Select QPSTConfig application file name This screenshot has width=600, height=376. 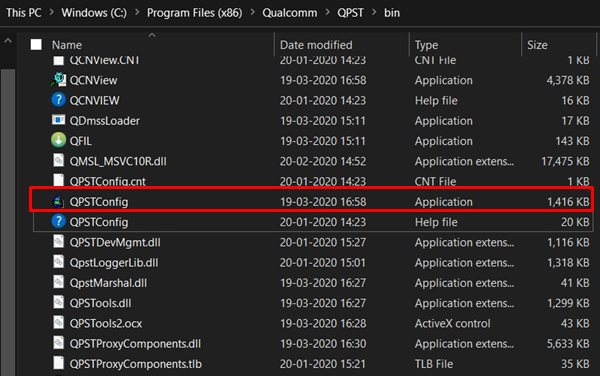pyautogui.click(x=99, y=202)
